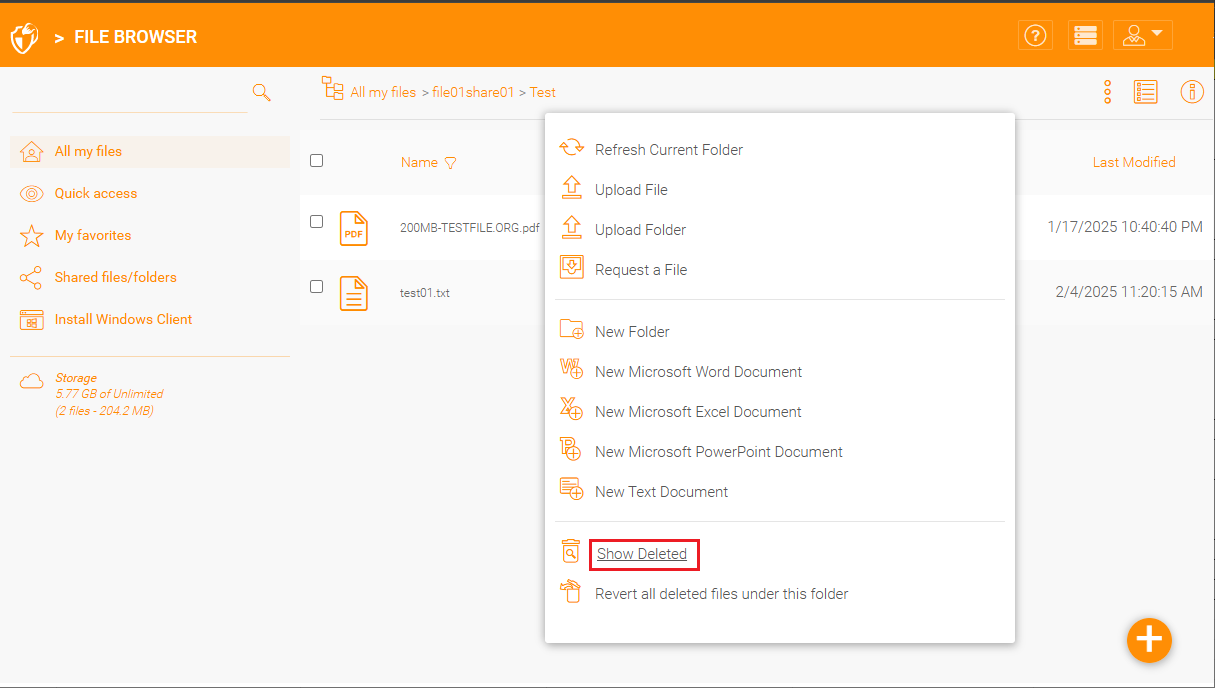The image size is (1215, 688).
Task: Sort by the Name column header
Action: [419, 162]
